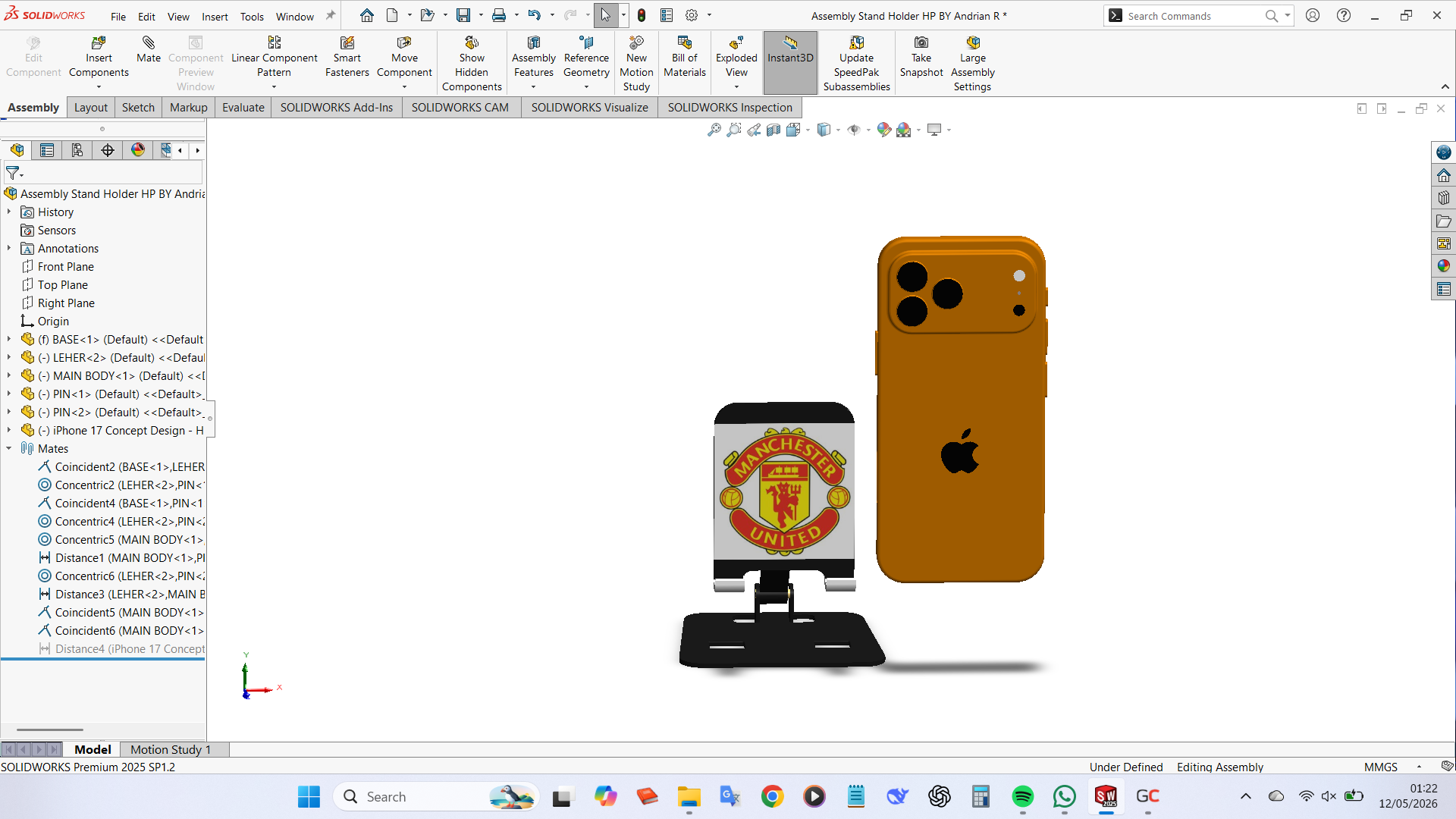Click Update SpeedPak Subassemblies
Viewport: 1456px width, 819px height.
[x=857, y=64]
